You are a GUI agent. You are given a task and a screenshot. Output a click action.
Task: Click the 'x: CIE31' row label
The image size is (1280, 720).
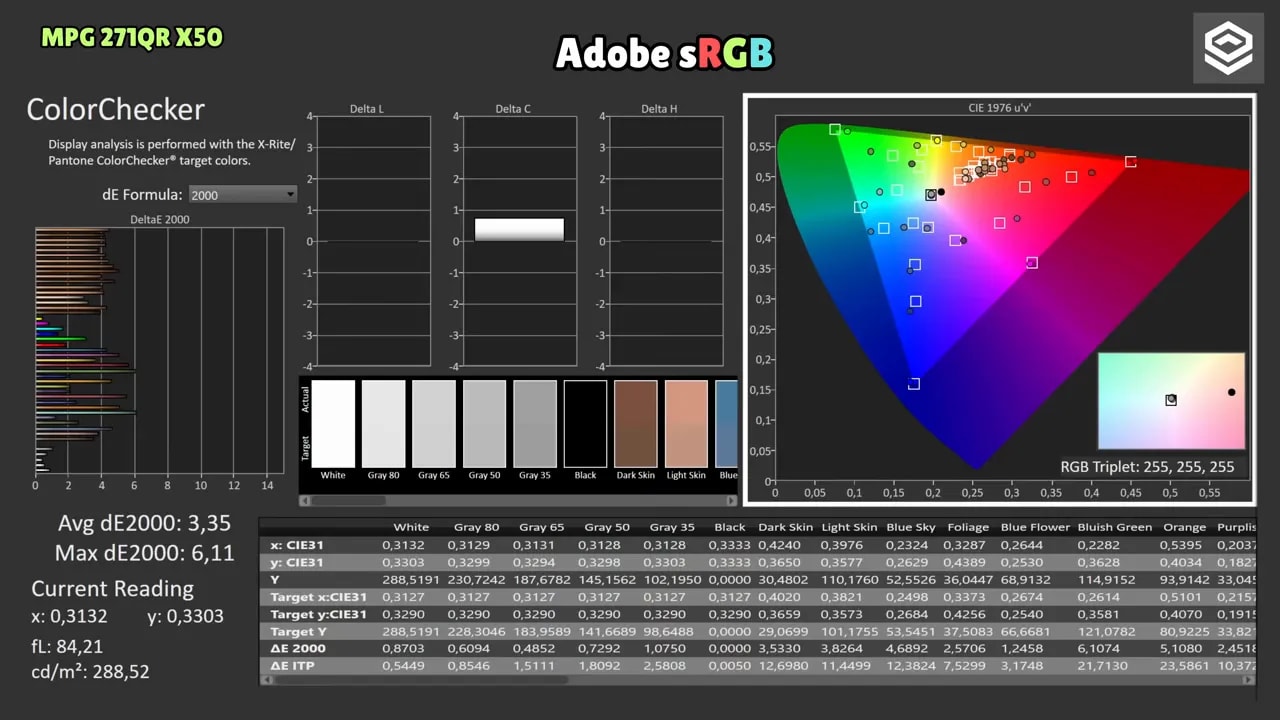pos(297,545)
